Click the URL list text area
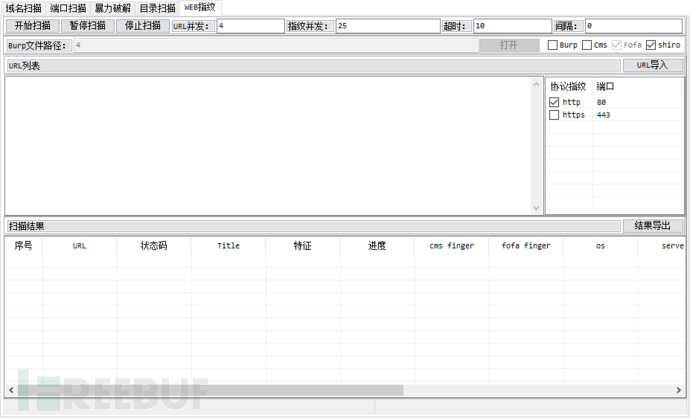Viewport: 690px width, 418px height. coord(268,146)
